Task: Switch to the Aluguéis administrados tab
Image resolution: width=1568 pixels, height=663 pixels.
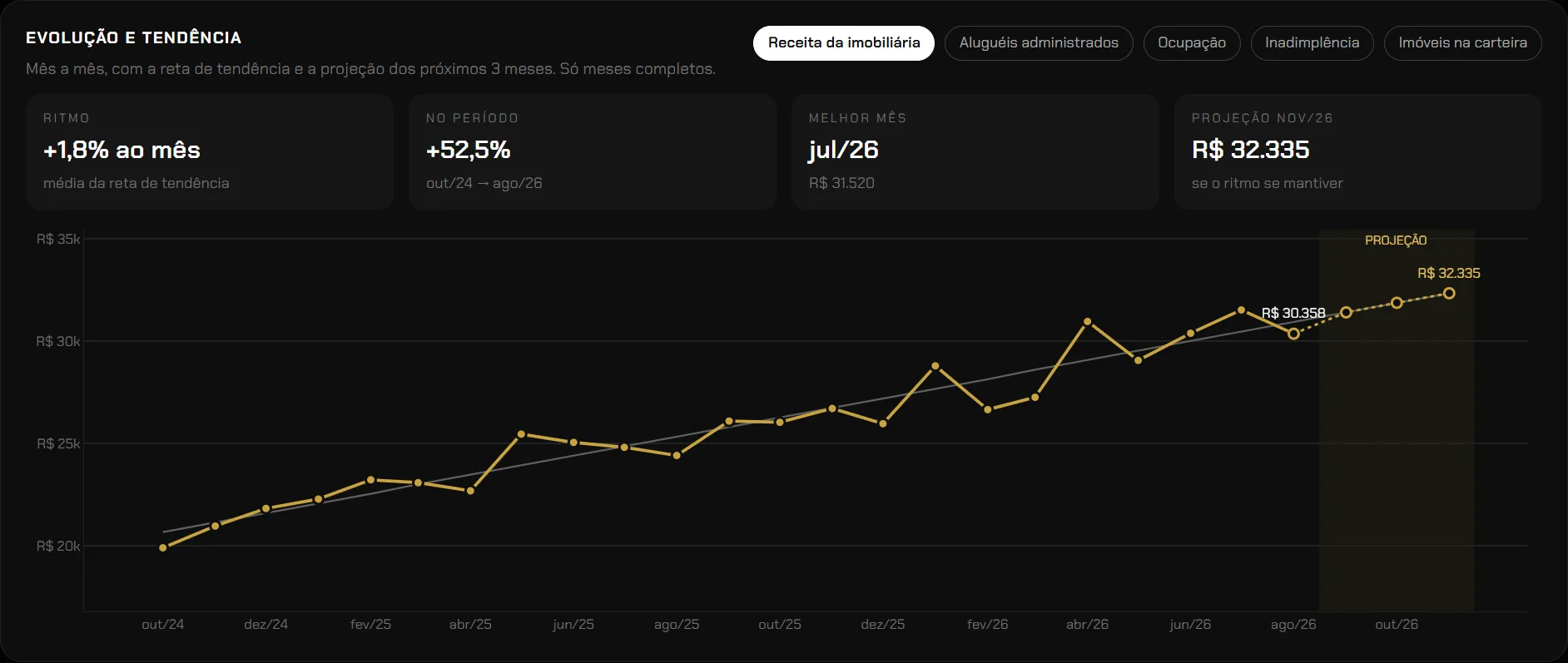Action: (x=1039, y=43)
